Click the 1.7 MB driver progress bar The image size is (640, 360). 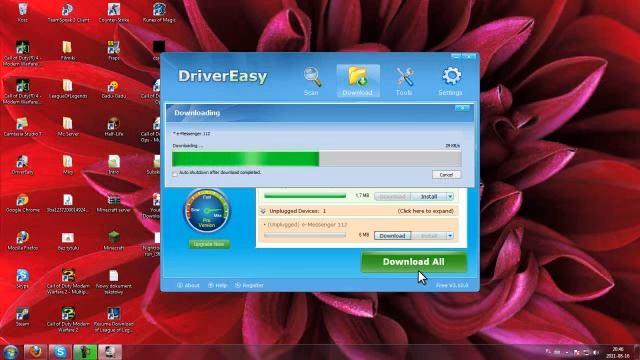305,196
